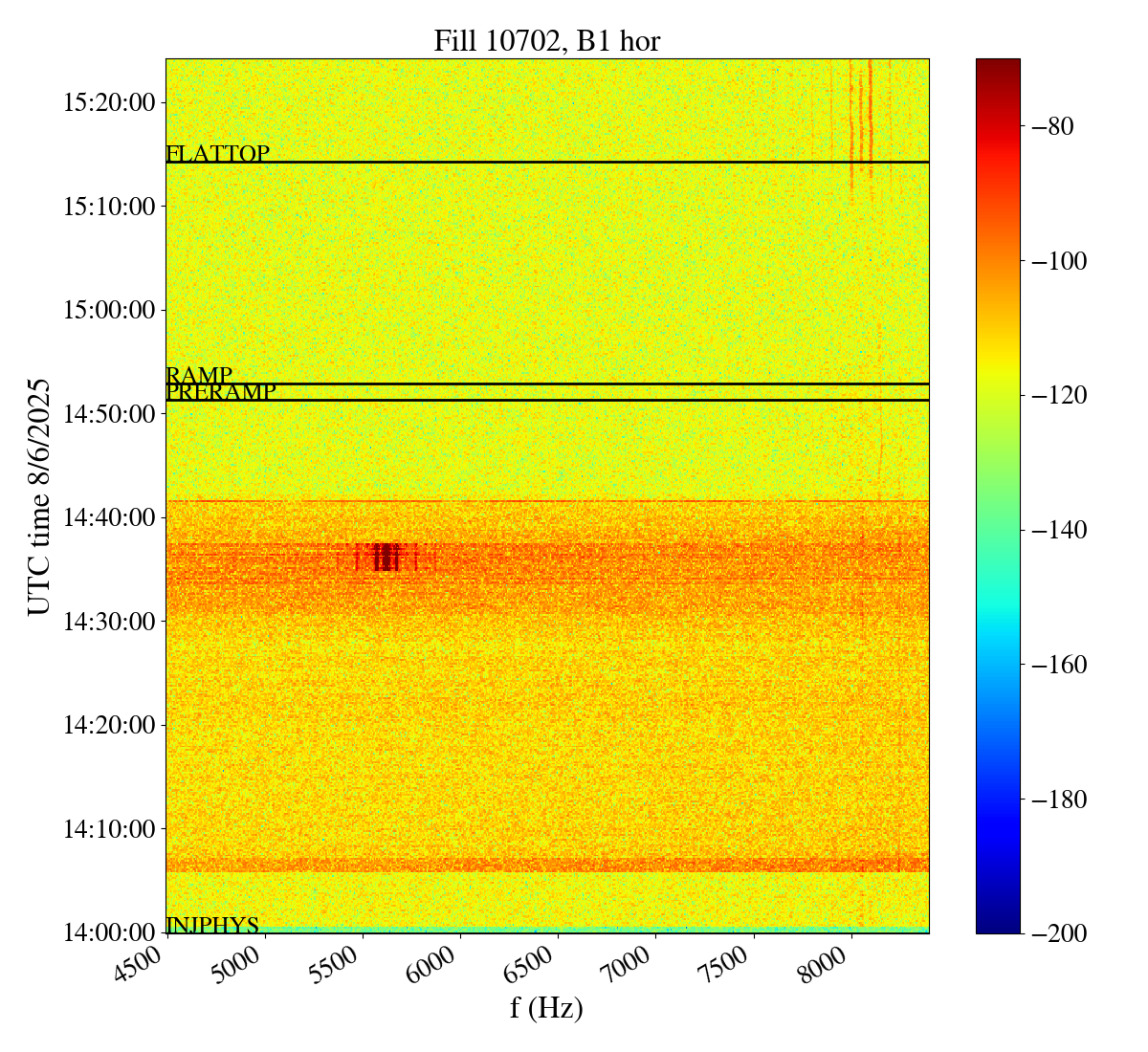The width and height of the screenshot is (1148, 1052).
Task: Click the "f (Hz)" x-axis label
Action: [546, 1007]
